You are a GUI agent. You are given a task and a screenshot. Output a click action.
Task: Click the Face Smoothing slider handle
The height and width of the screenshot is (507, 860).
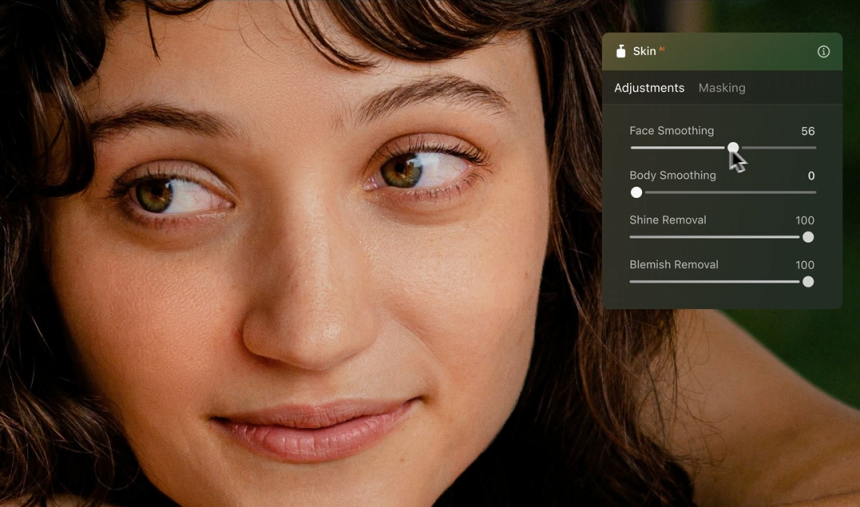(733, 148)
